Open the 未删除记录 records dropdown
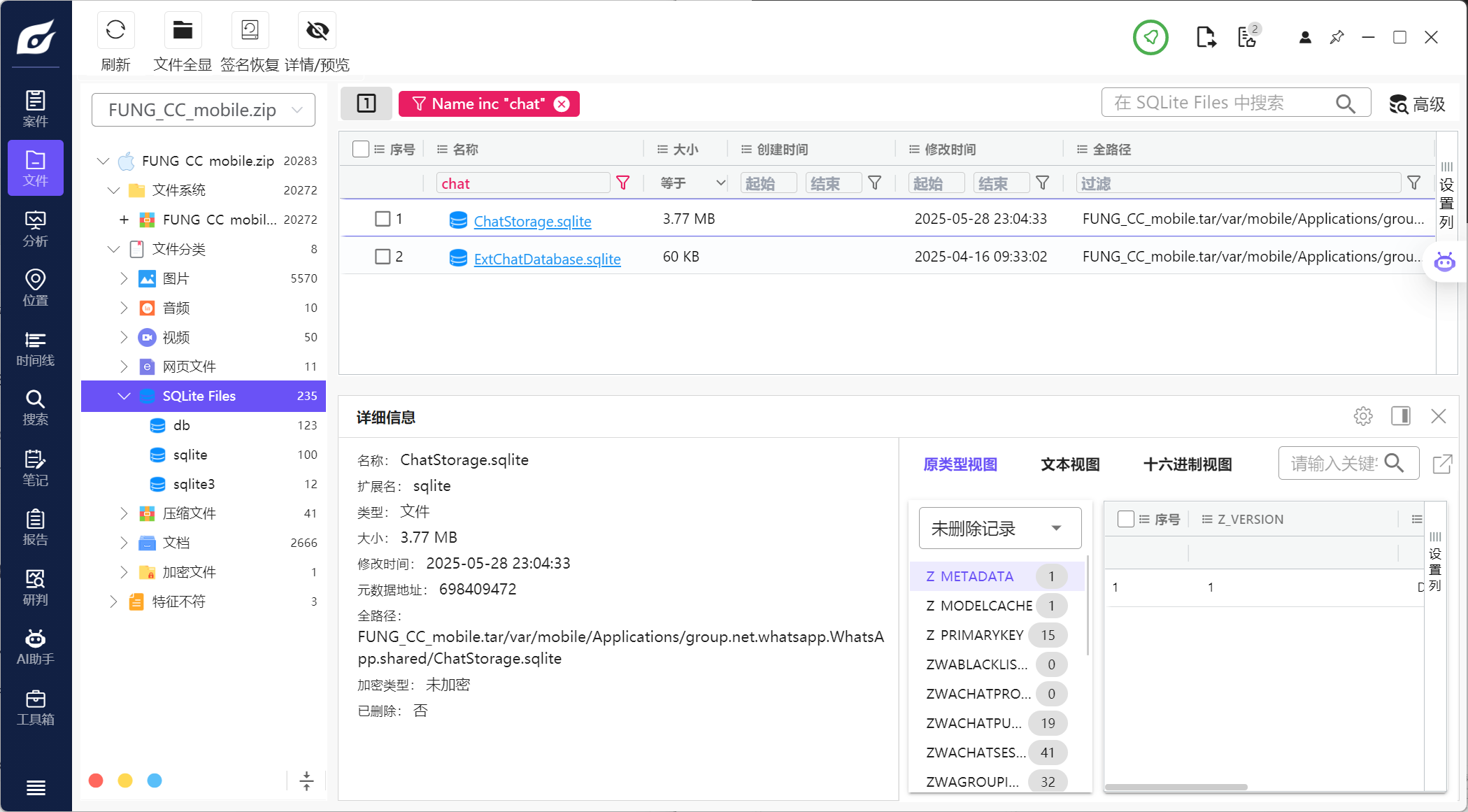This screenshot has height=812, width=1468. click(999, 528)
